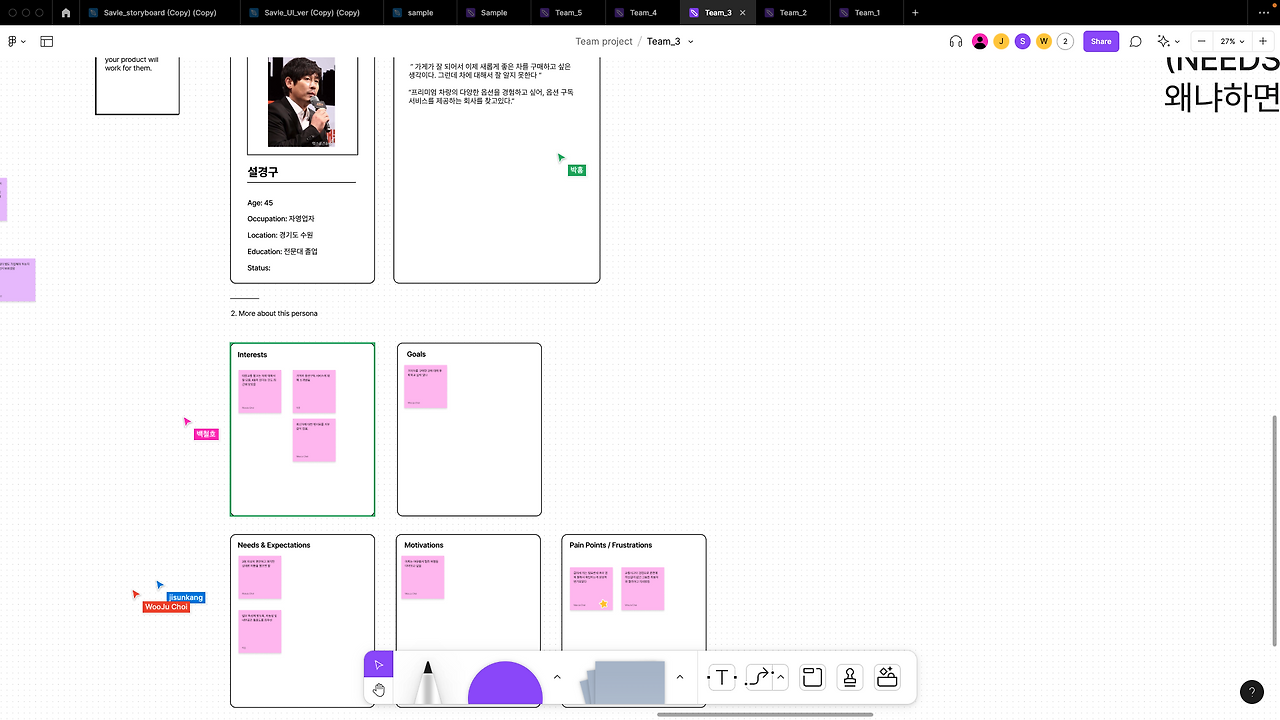Pick the Connector arrow tool
Viewport: 1280px width, 720px height.
tap(759, 677)
